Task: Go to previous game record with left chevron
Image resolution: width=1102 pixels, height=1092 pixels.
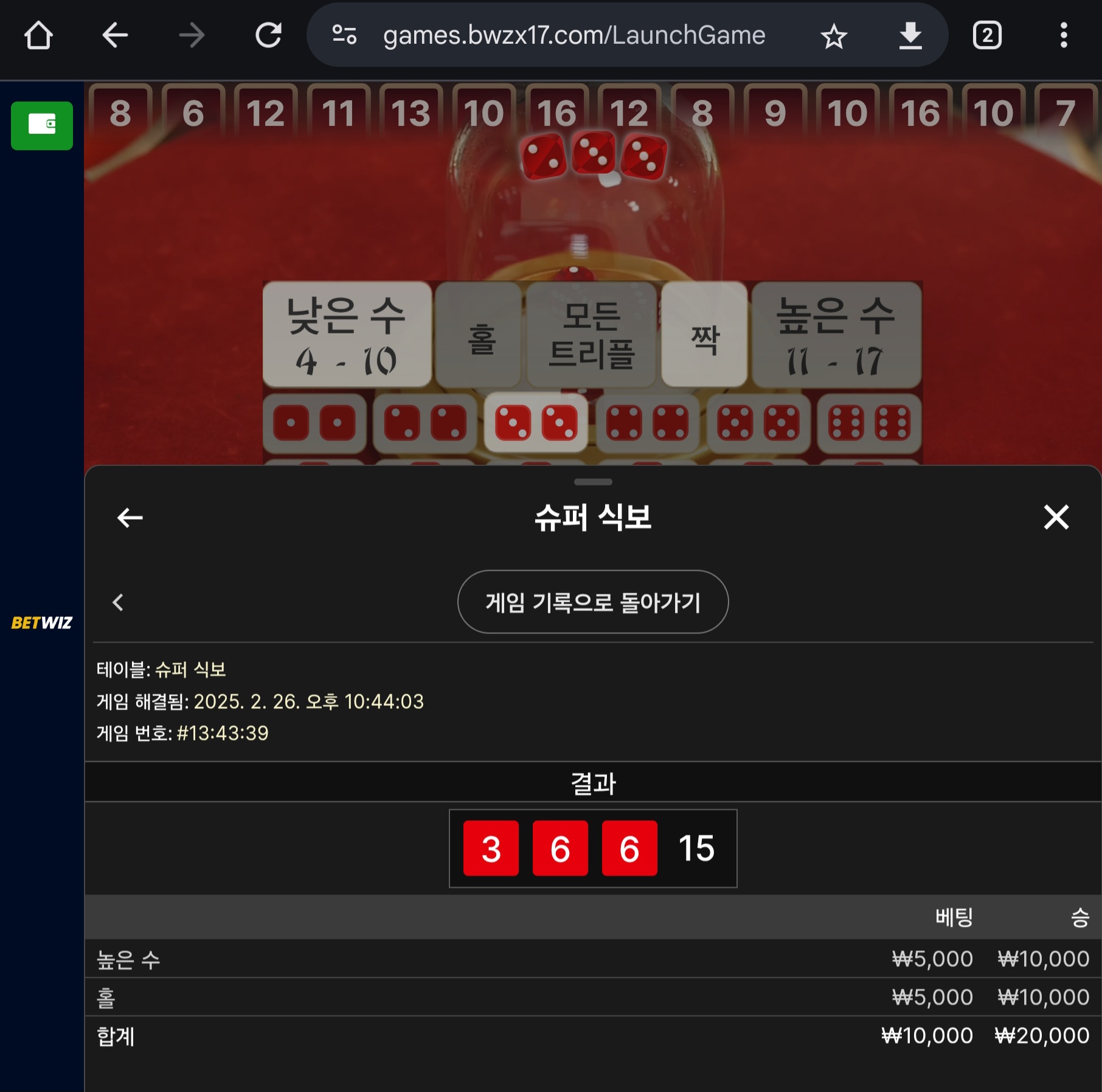Action: coord(118,602)
